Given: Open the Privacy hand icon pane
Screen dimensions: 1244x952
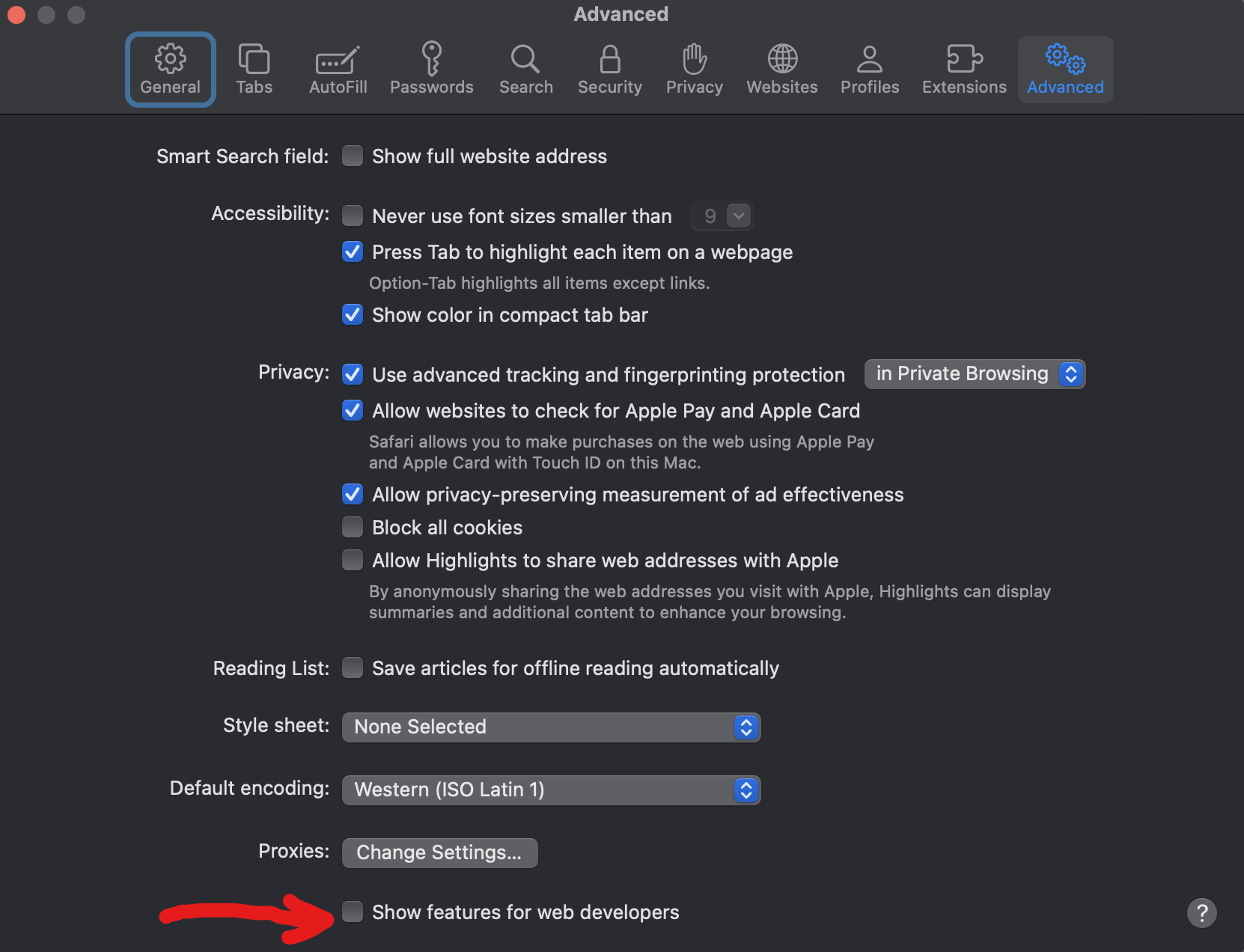Looking at the screenshot, I should pos(694,69).
